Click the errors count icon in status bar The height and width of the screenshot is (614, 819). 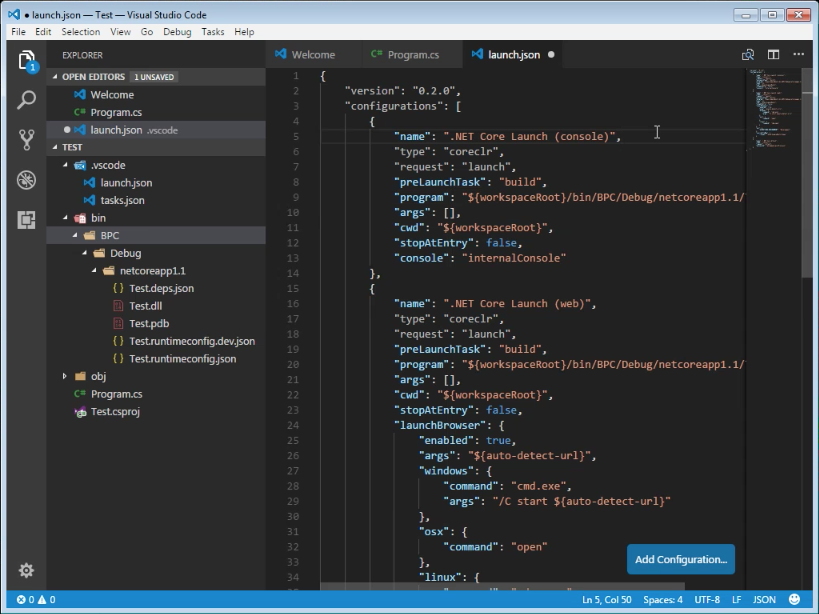click(21, 599)
